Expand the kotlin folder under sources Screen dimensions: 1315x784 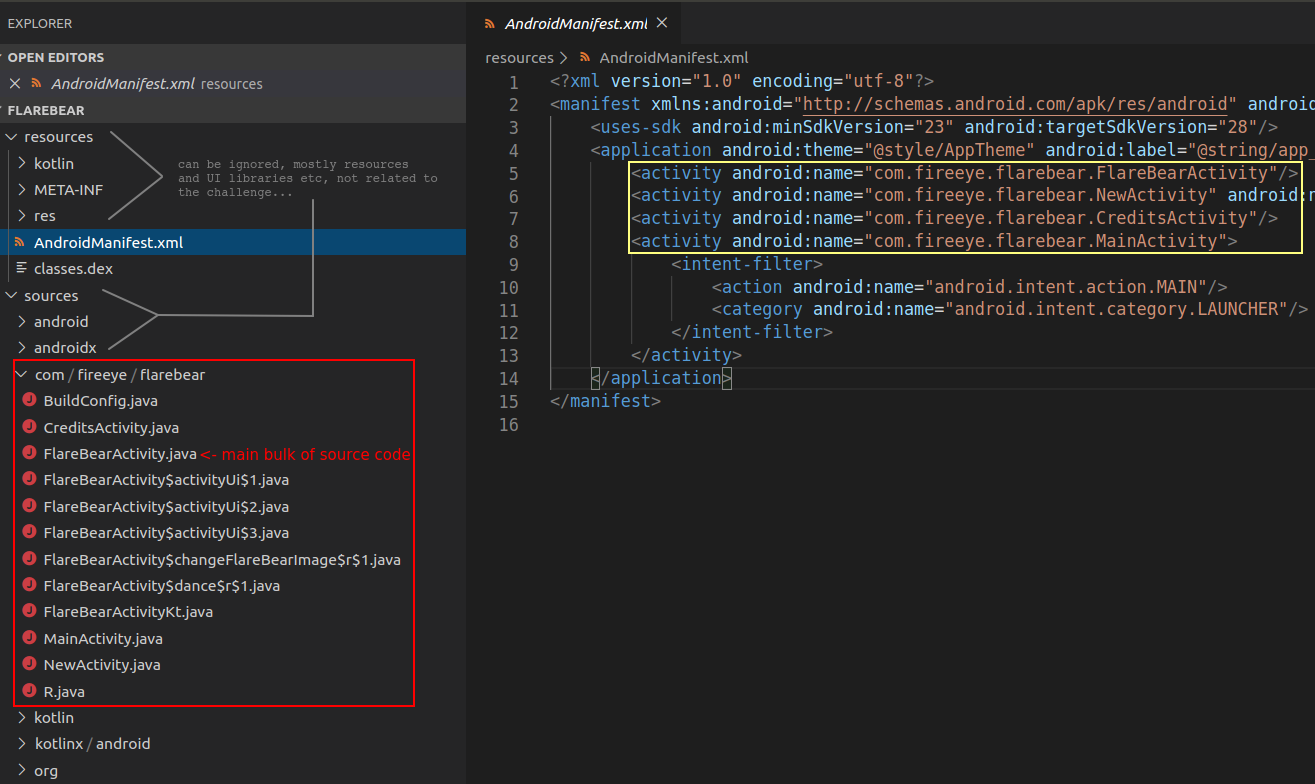(x=23, y=717)
